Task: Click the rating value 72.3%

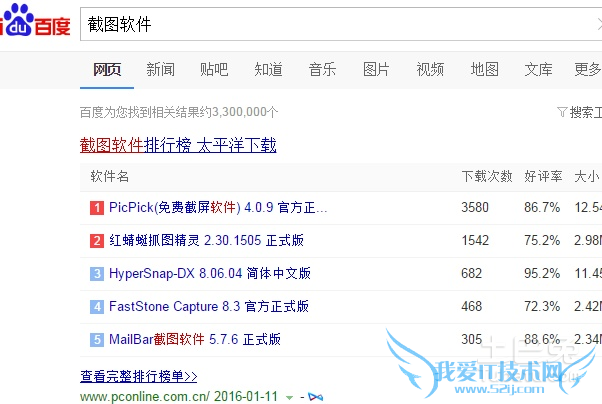Action: click(542, 306)
